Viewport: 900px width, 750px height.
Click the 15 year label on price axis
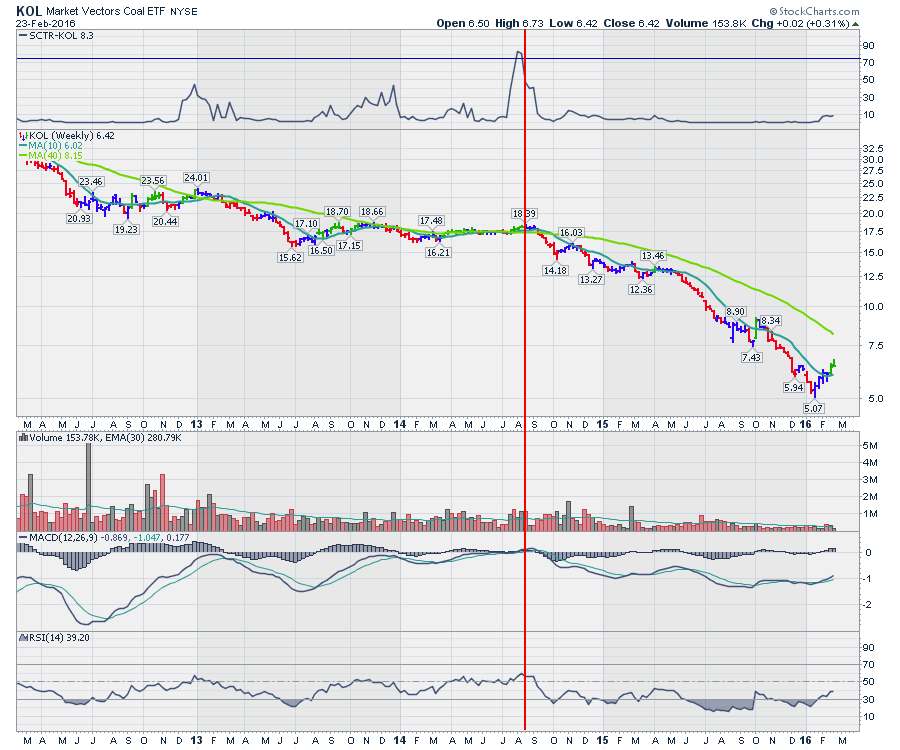click(x=602, y=424)
